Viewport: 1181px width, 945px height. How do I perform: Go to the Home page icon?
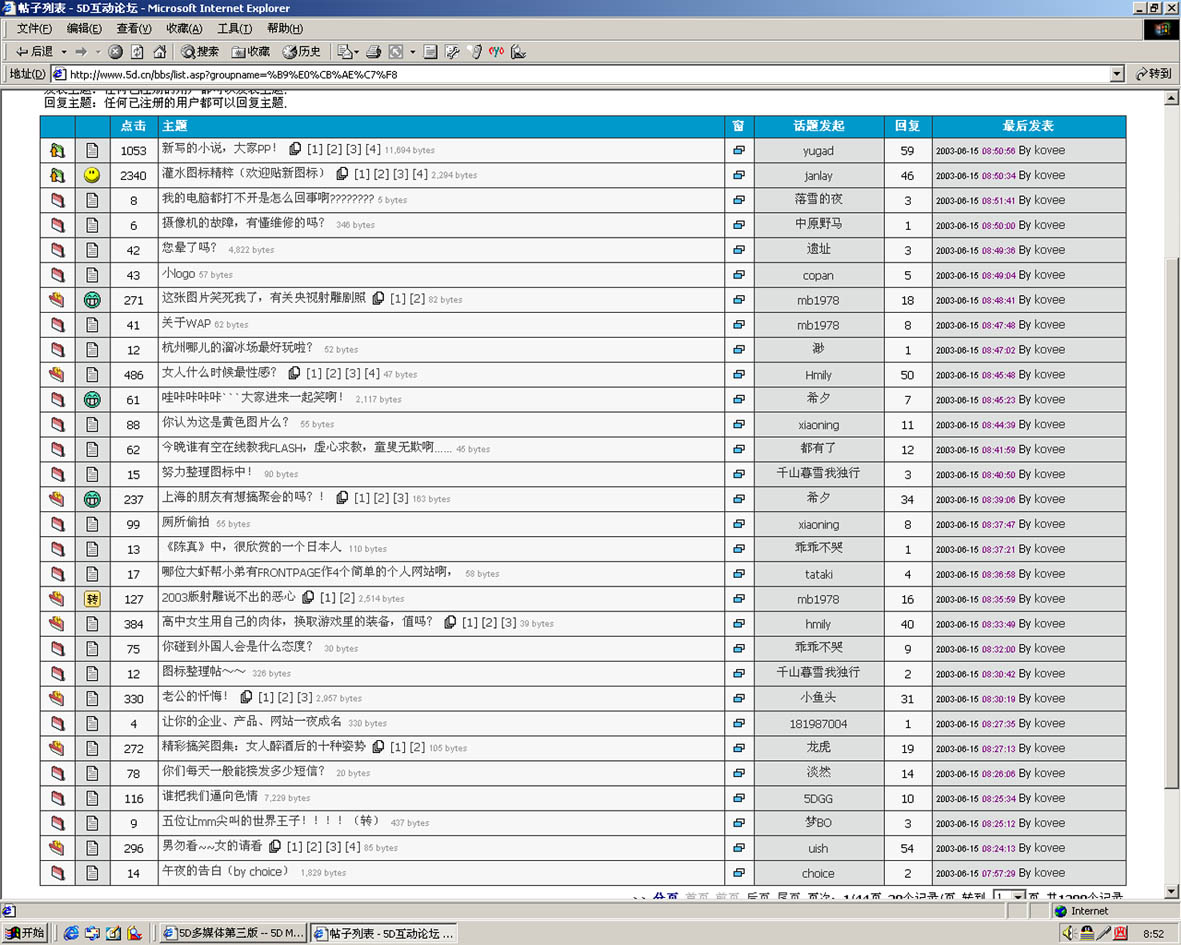tap(160, 52)
